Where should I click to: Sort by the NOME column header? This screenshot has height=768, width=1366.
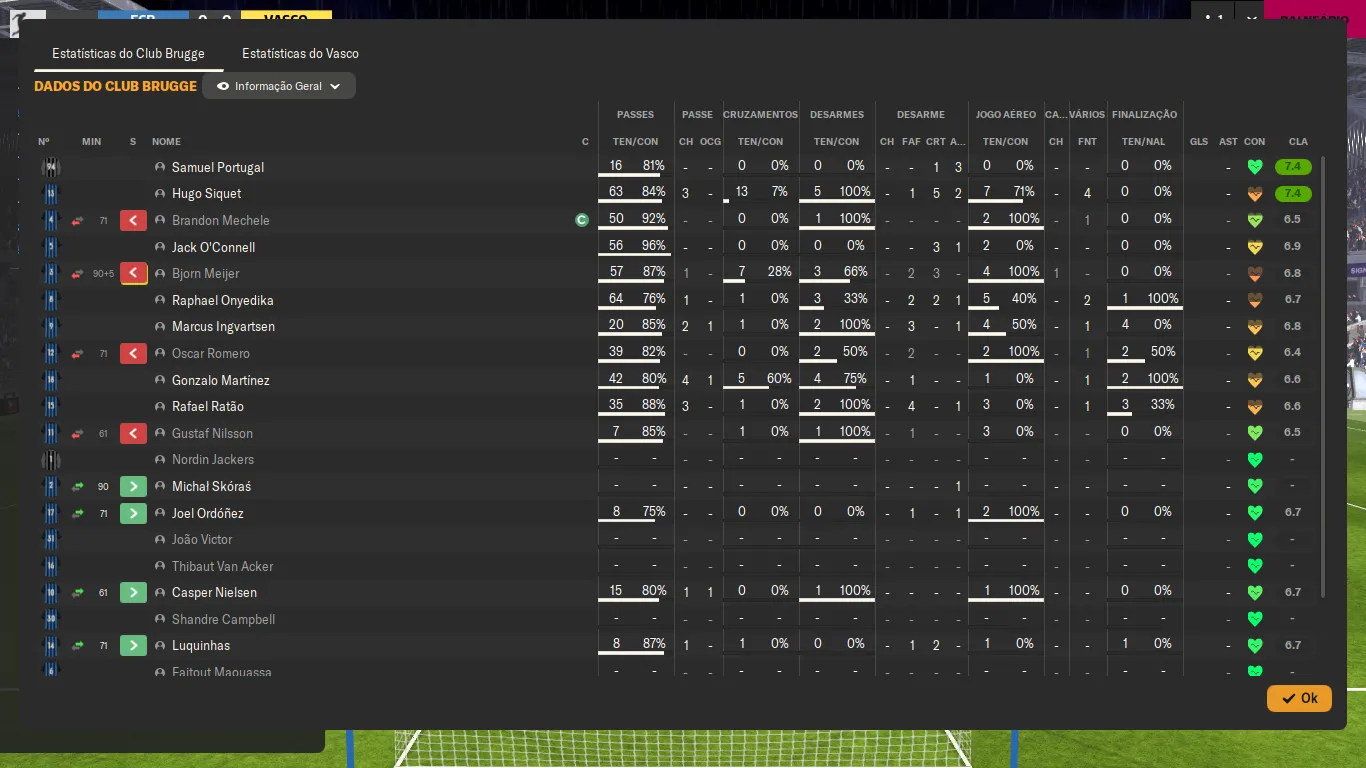(x=166, y=142)
